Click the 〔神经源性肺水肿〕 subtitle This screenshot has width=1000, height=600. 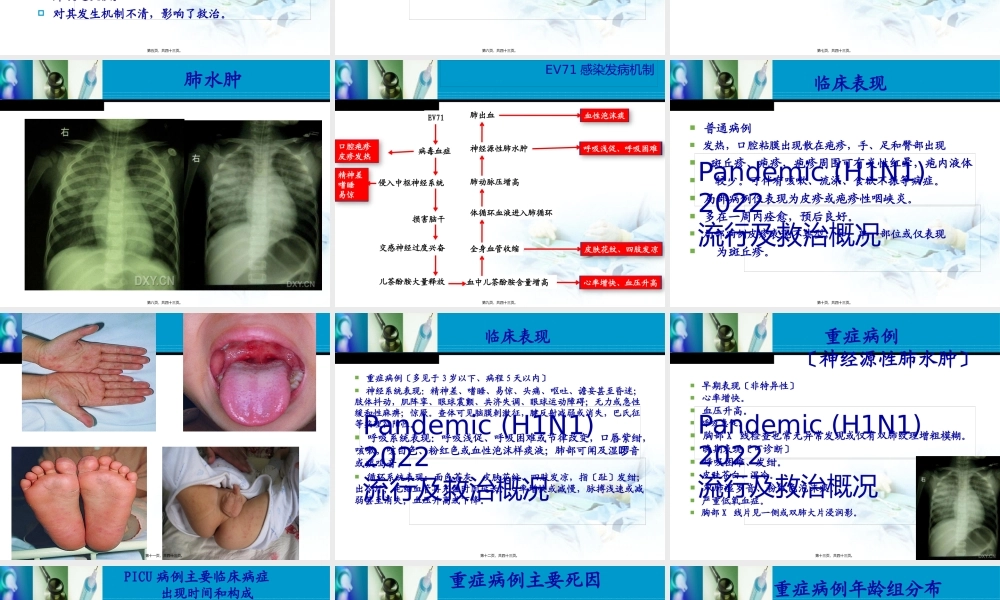pos(888,359)
